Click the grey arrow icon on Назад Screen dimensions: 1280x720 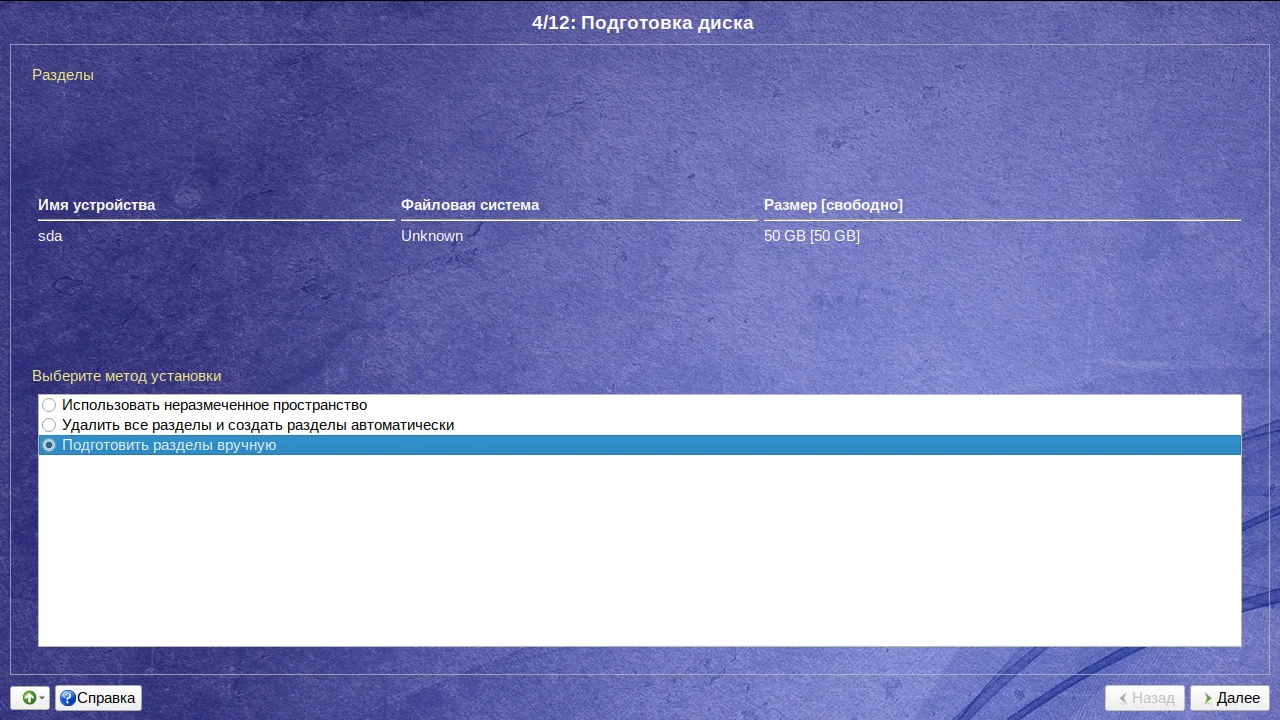click(x=1123, y=698)
